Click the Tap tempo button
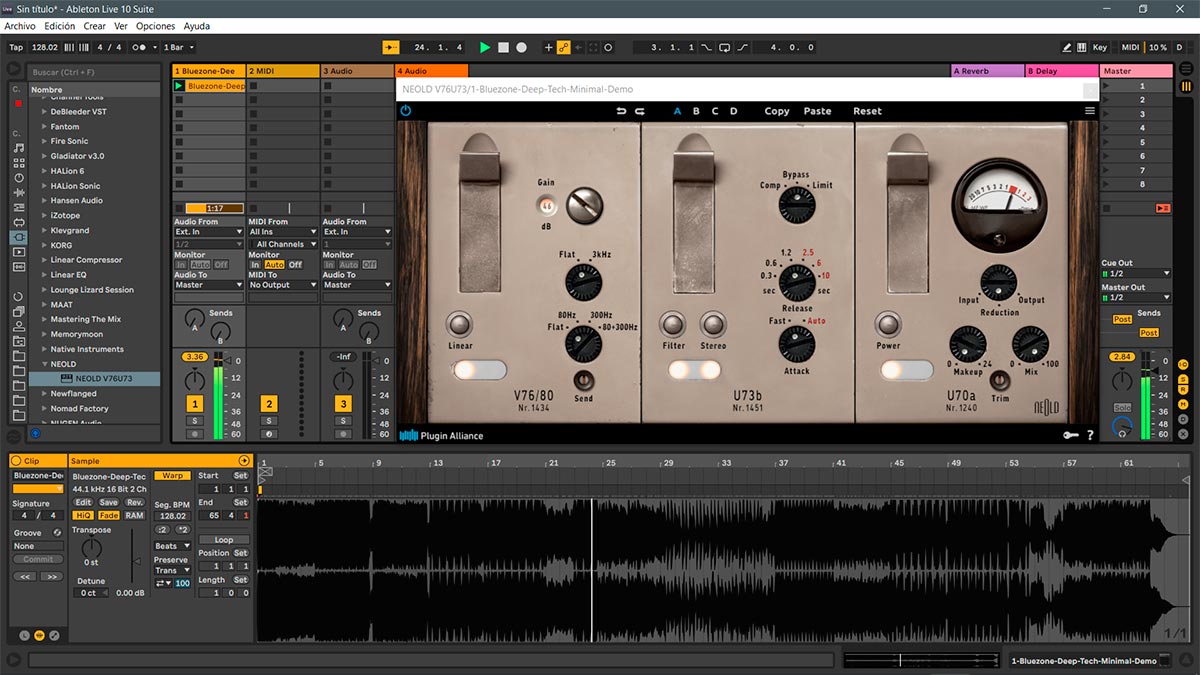1200x675 pixels. tap(16, 47)
